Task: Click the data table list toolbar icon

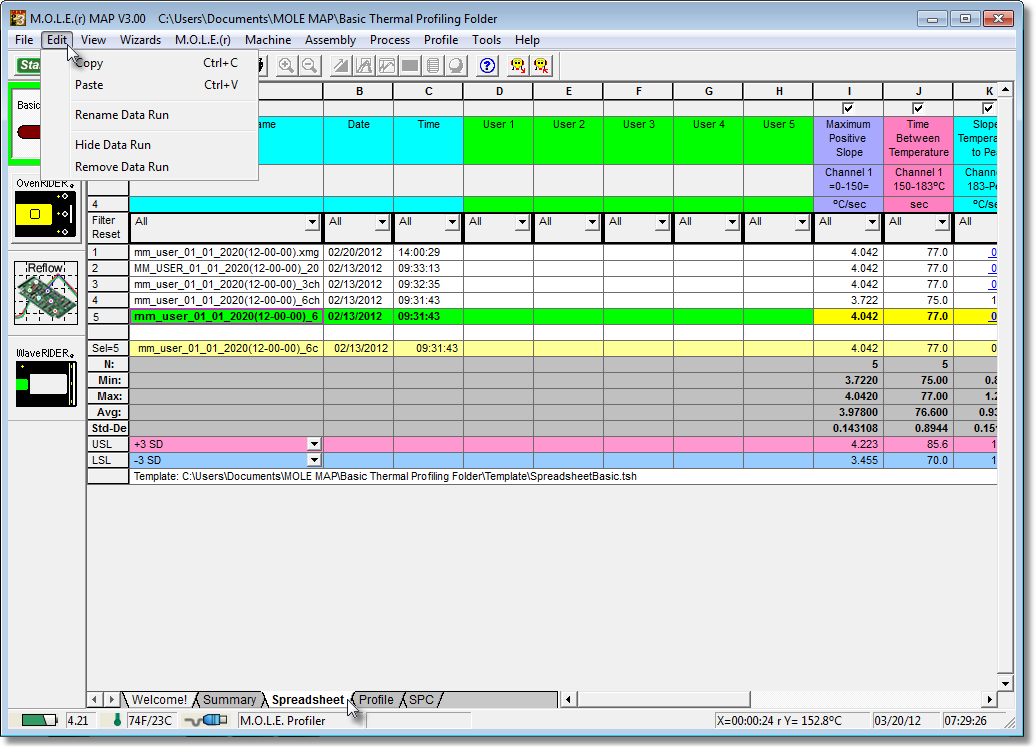Action: coord(433,65)
